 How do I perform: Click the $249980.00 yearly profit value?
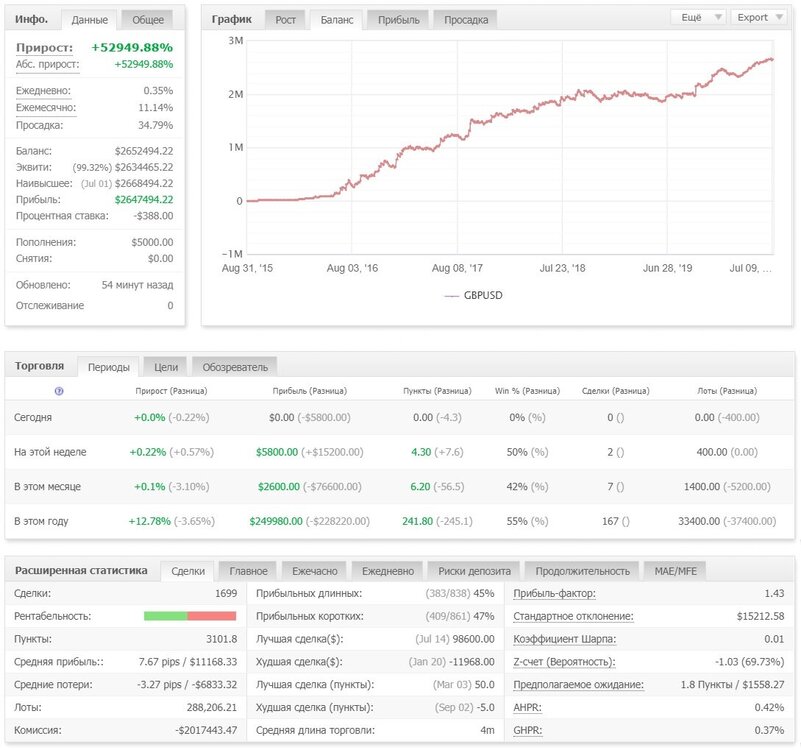pos(276,522)
